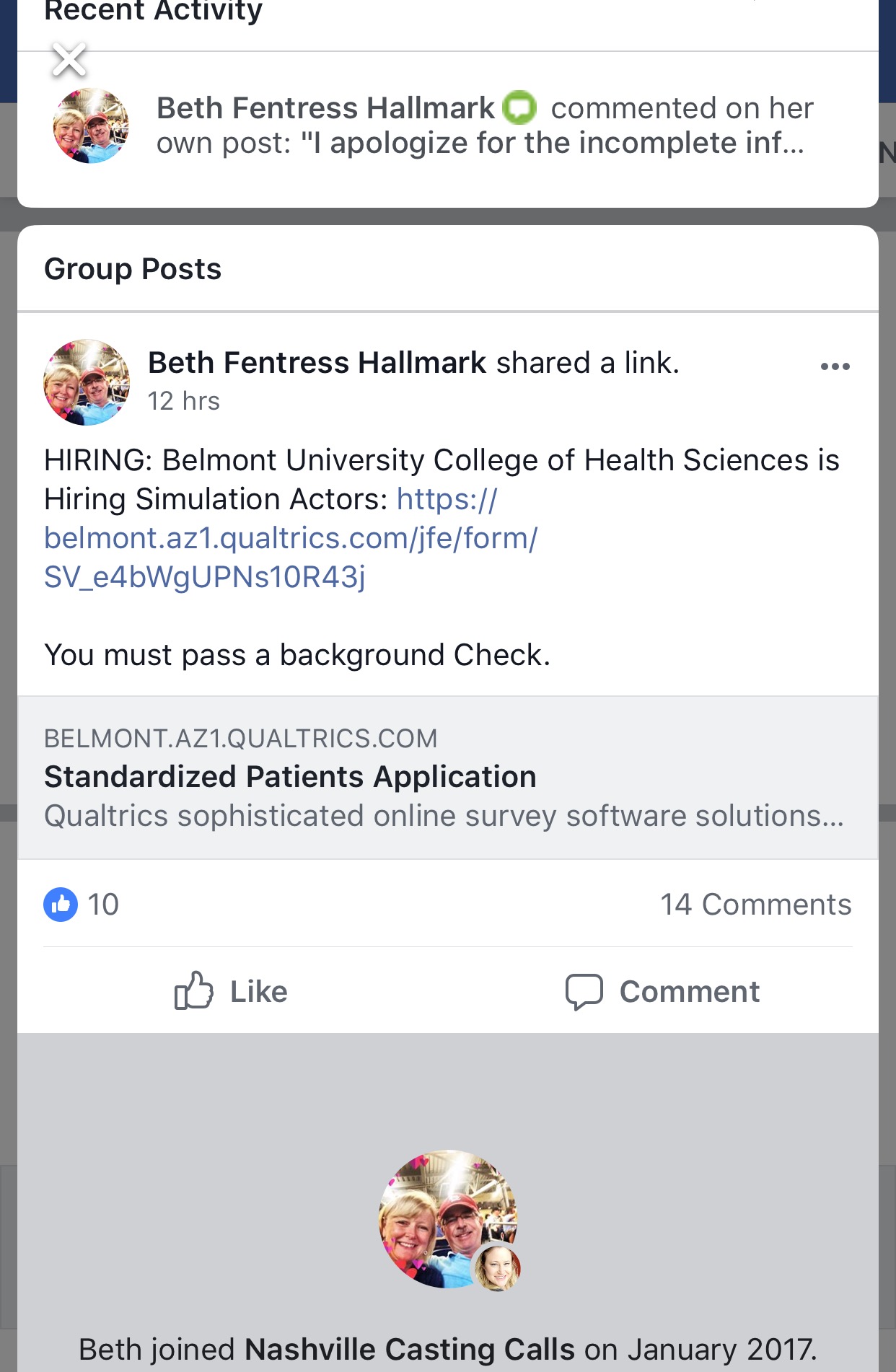The width and height of the screenshot is (896, 1372).
Task: Tap the Comment speech bubble icon
Action: (x=584, y=992)
